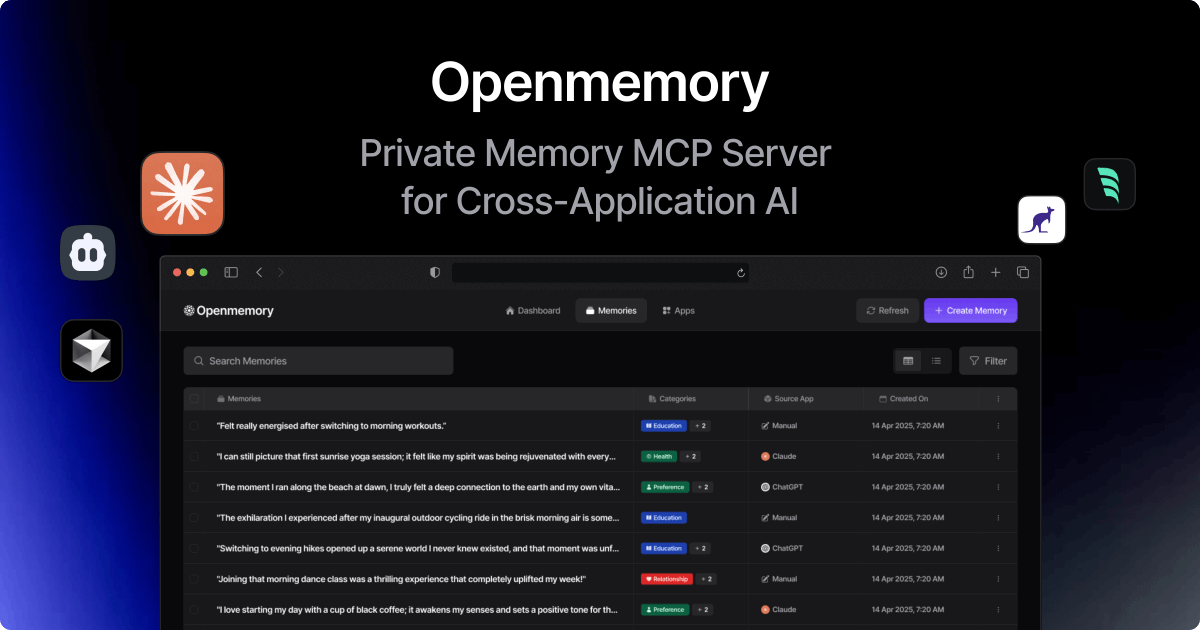Select the black coffee memory checkbox

click(195, 609)
